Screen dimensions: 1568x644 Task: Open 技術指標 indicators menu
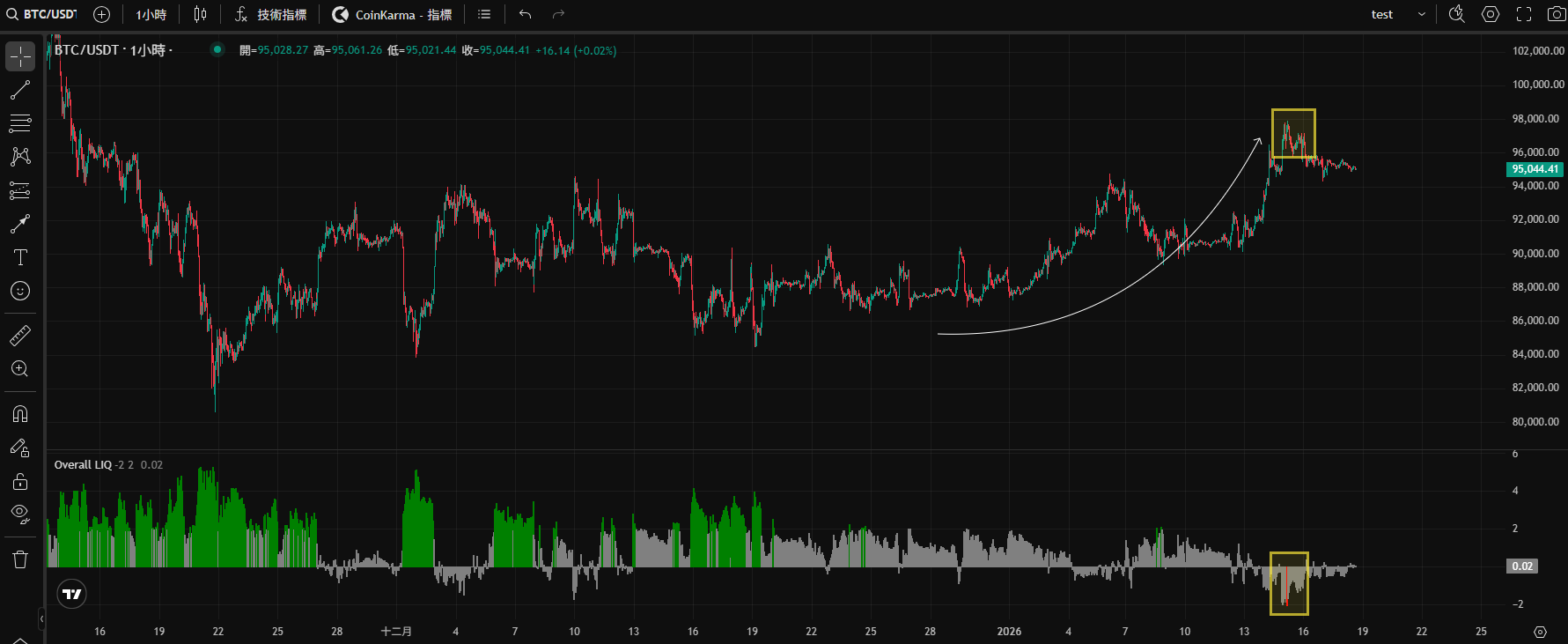(x=271, y=14)
